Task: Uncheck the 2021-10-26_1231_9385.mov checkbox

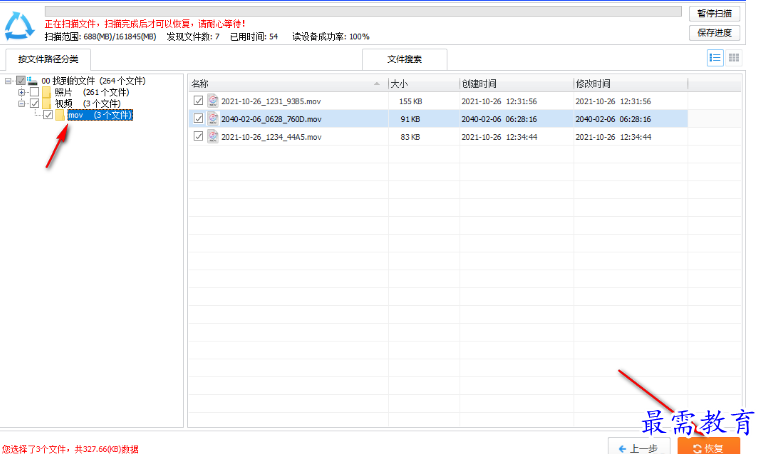Action: coord(198,101)
